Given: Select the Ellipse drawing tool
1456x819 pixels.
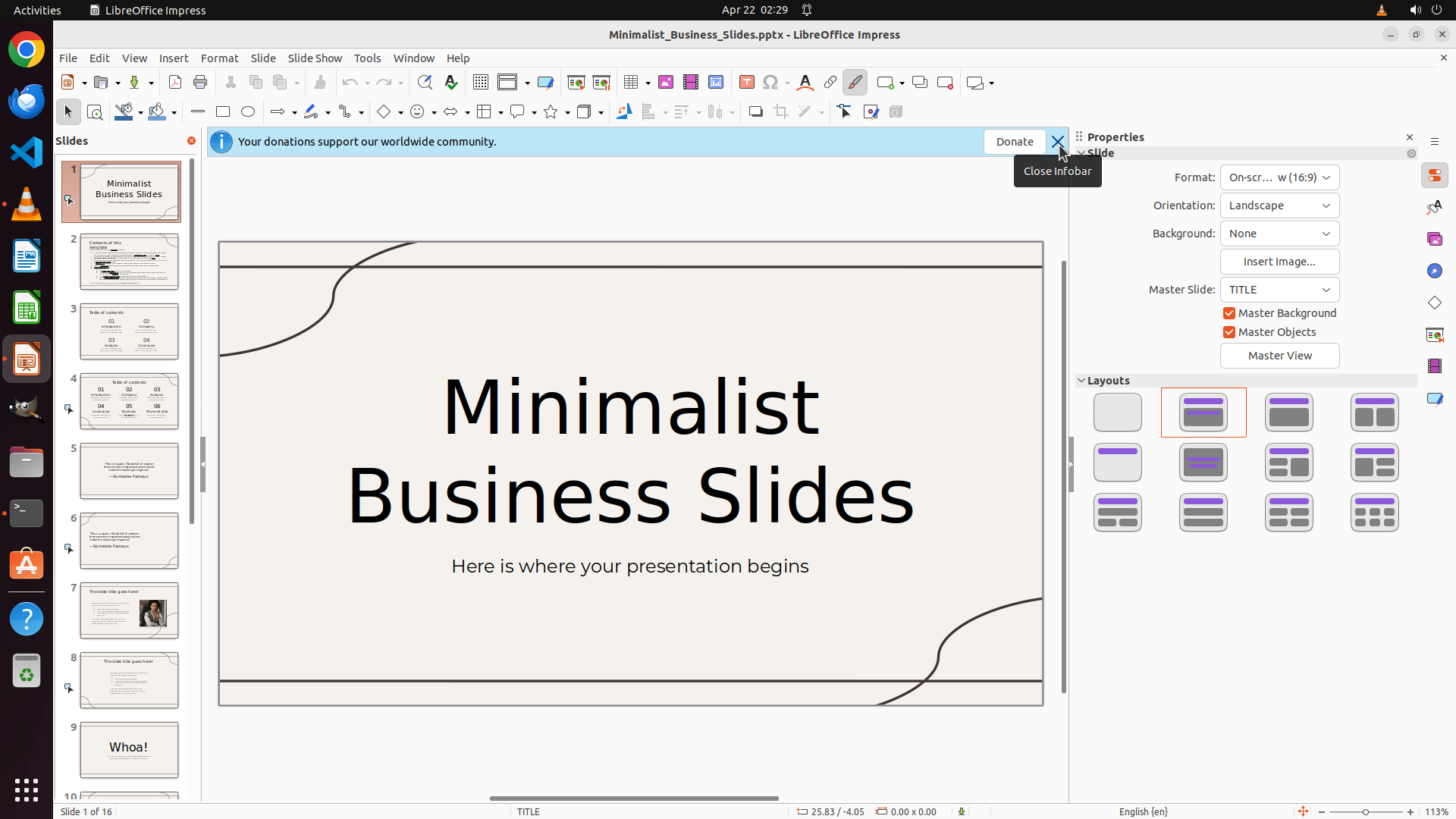Looking at the screenshot, I should tap(248, 112).
